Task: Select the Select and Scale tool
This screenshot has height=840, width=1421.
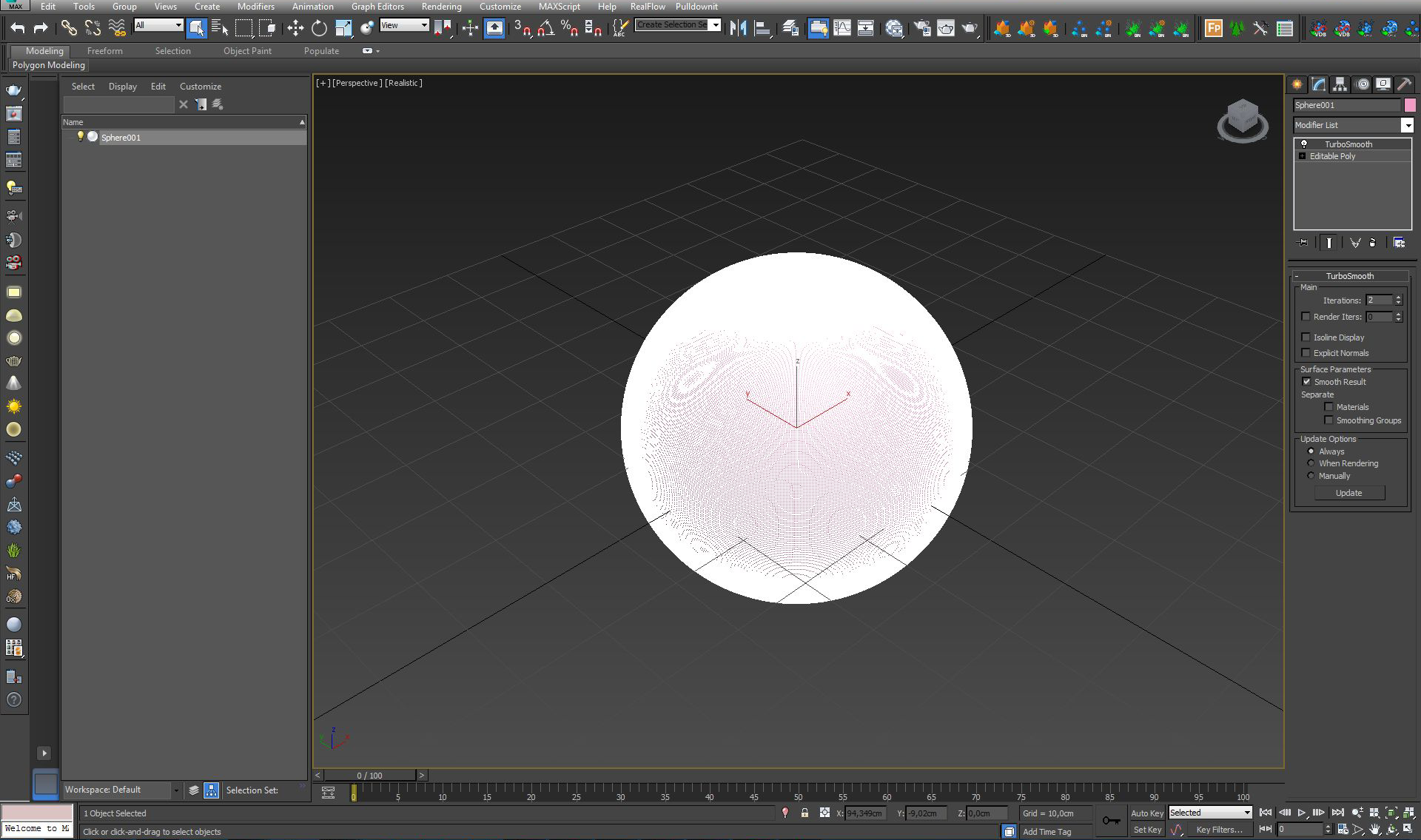Action: coord(343,28)
